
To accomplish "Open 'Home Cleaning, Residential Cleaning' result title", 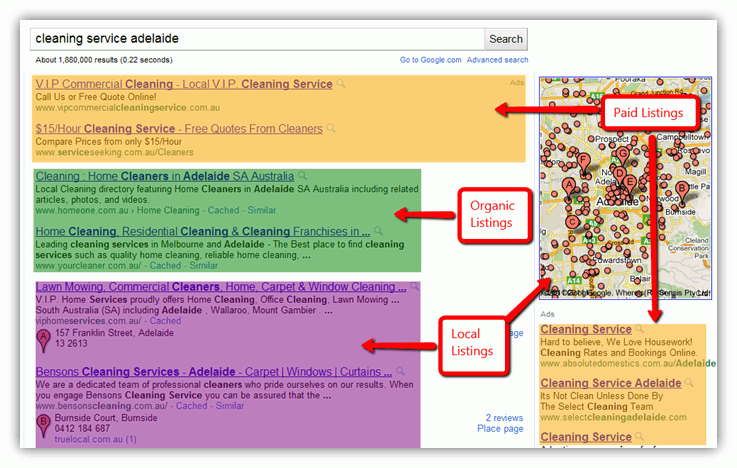I will (203, 232).
